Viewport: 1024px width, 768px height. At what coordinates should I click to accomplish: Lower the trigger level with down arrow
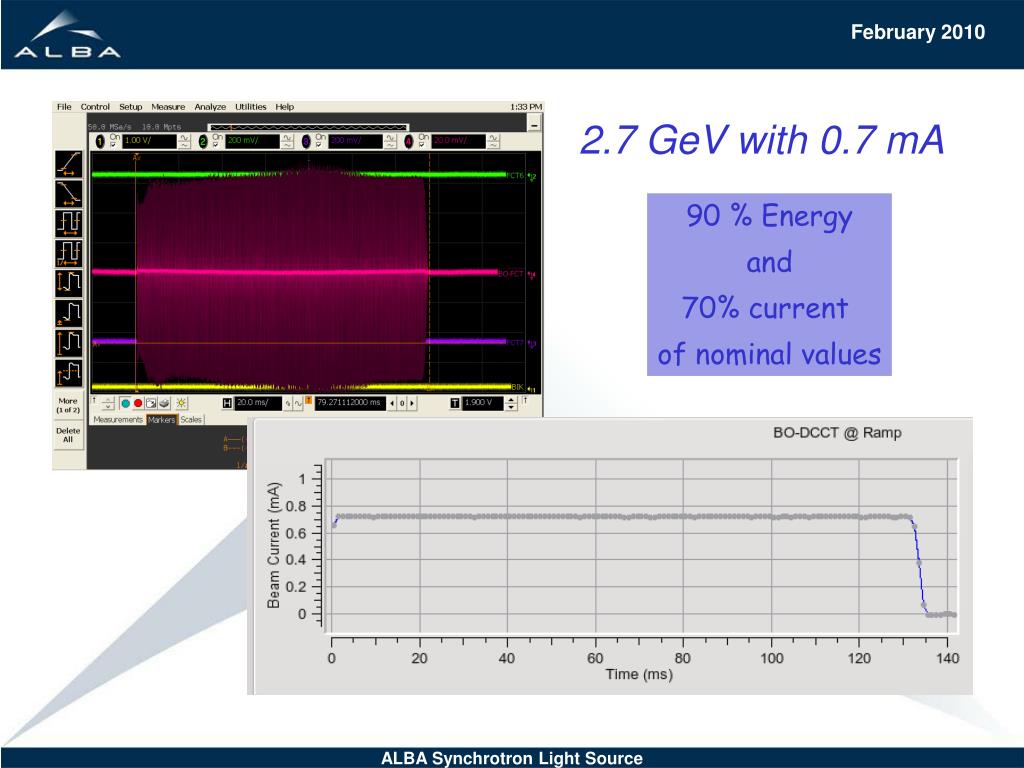pyautogui.click(x=511, y=407)
